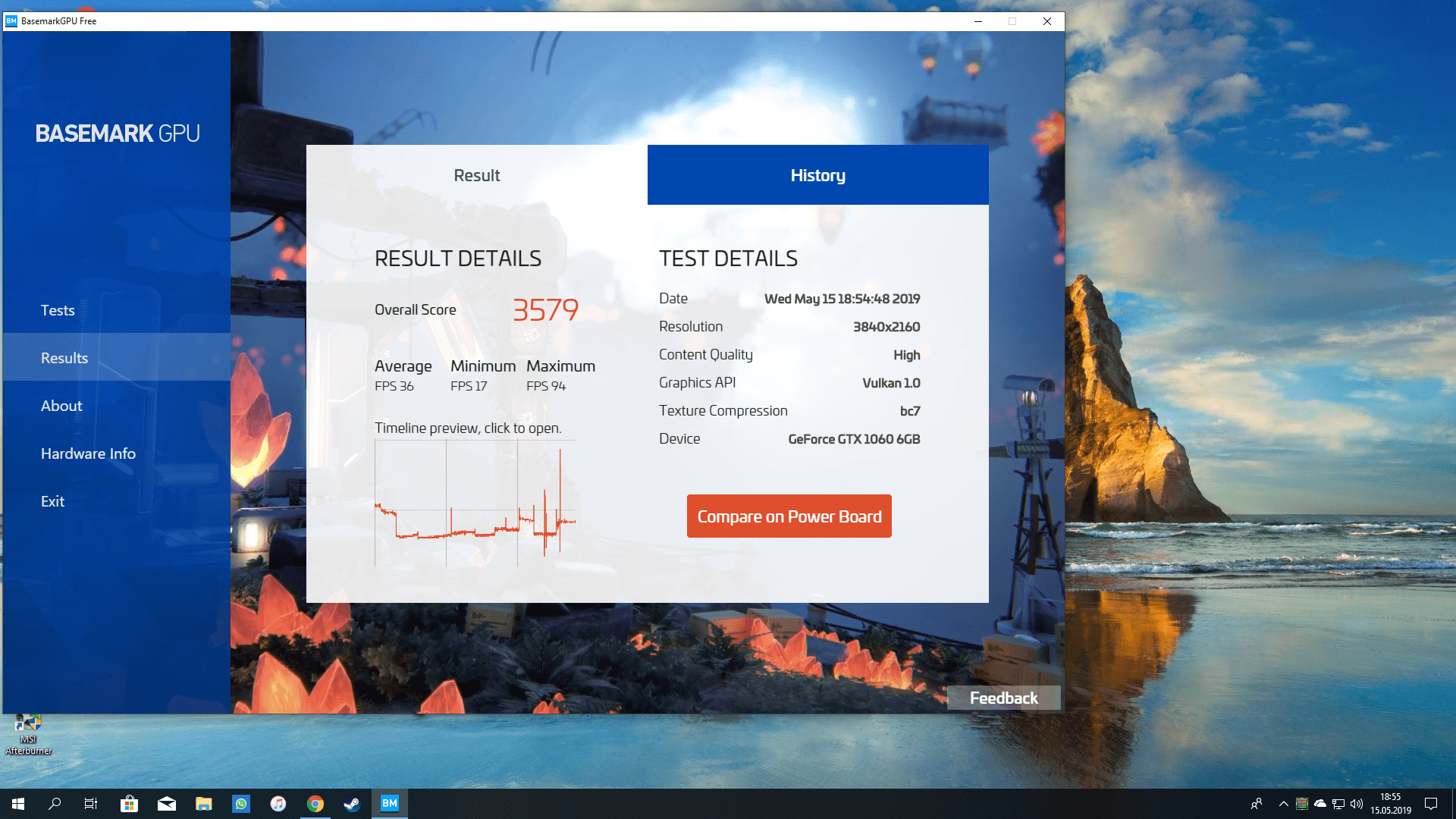Open the volume speaker tray icon
Image resolution: width=1456 pixels, height=819 pixels.
[1357, 804]
